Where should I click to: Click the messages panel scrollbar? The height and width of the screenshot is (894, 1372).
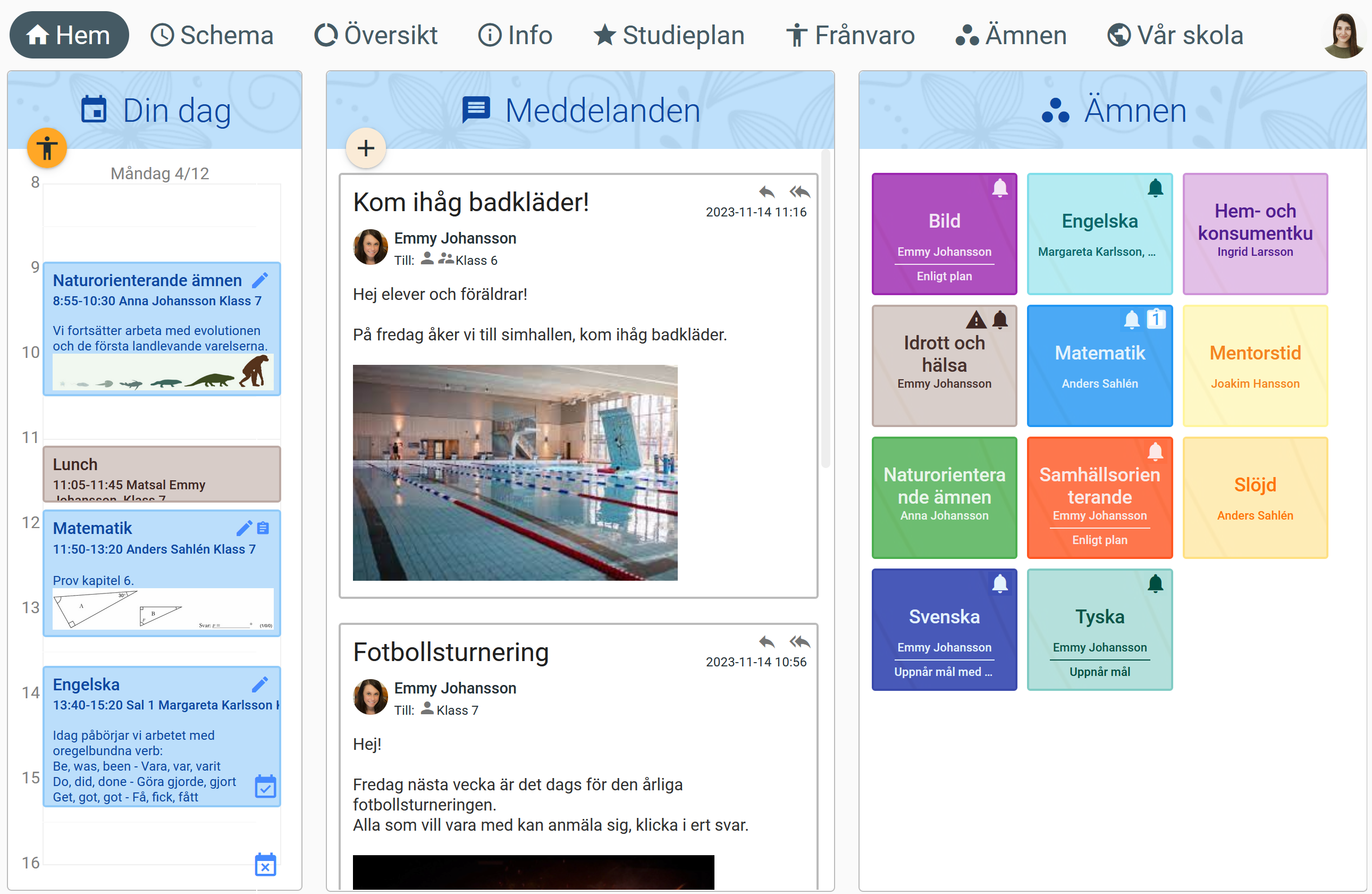click(x=826, y=308)
